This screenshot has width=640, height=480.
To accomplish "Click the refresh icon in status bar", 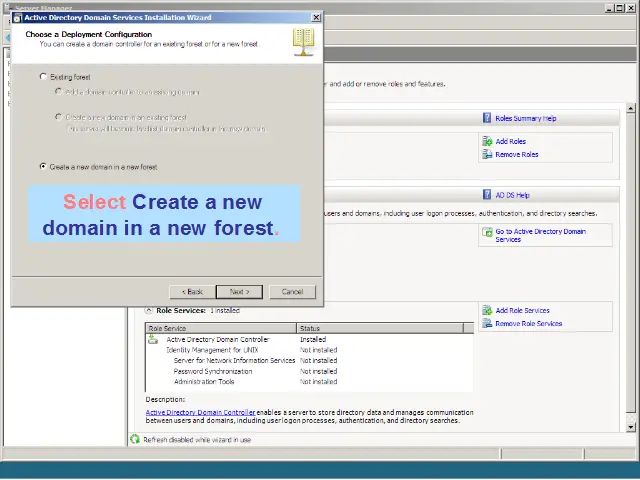I will tap(135, 440).
